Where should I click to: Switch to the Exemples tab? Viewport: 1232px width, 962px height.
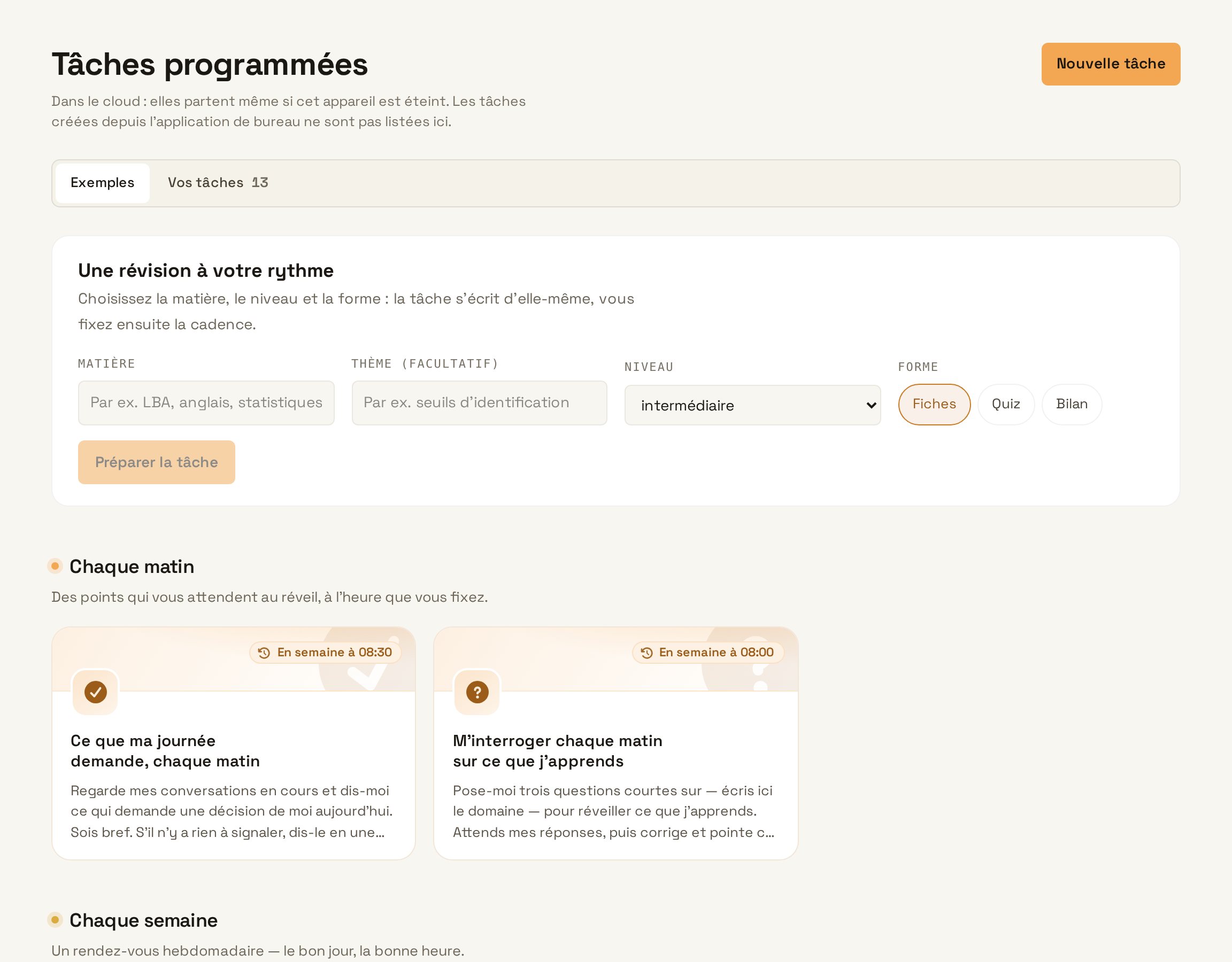(x=103, y=183)
